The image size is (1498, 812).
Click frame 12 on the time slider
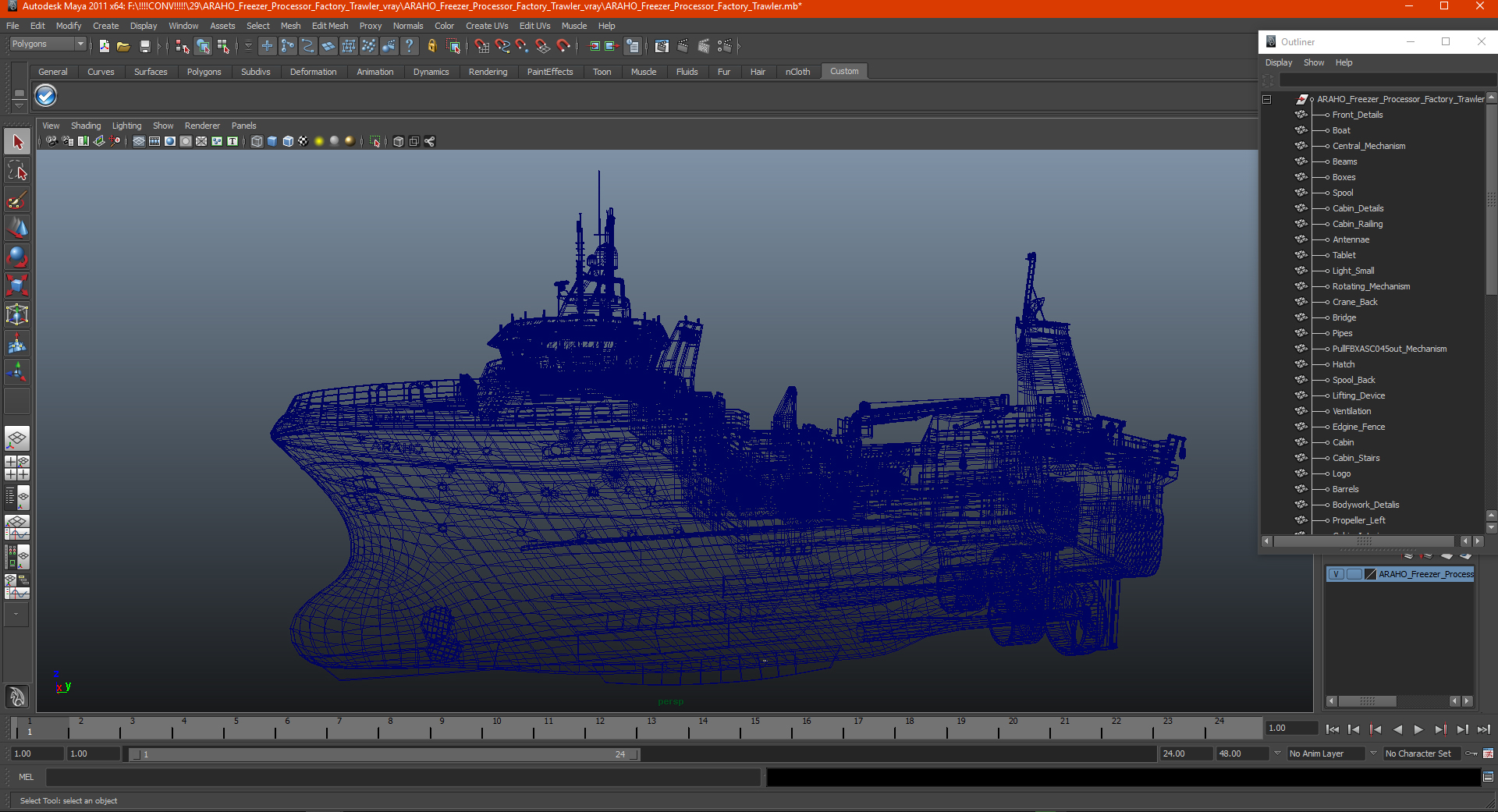click(x=600, y=729)
